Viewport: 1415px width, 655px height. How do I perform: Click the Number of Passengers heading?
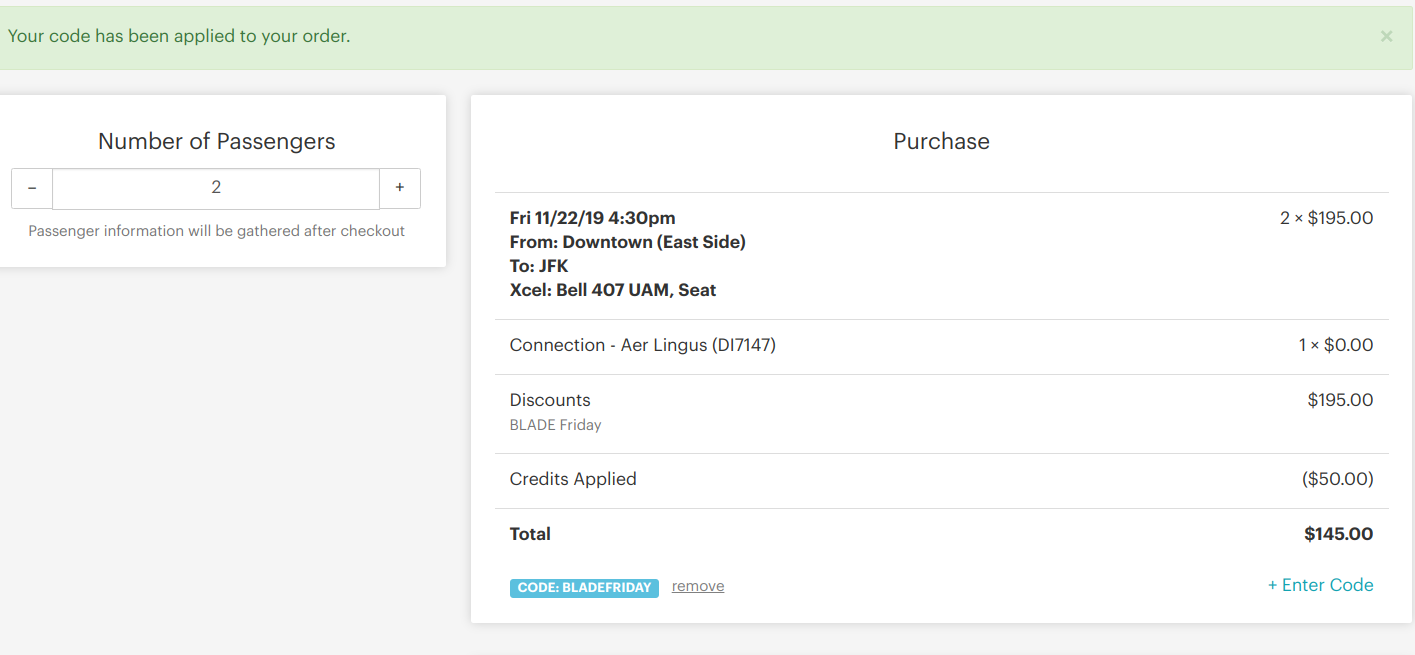tap(216, 142)
